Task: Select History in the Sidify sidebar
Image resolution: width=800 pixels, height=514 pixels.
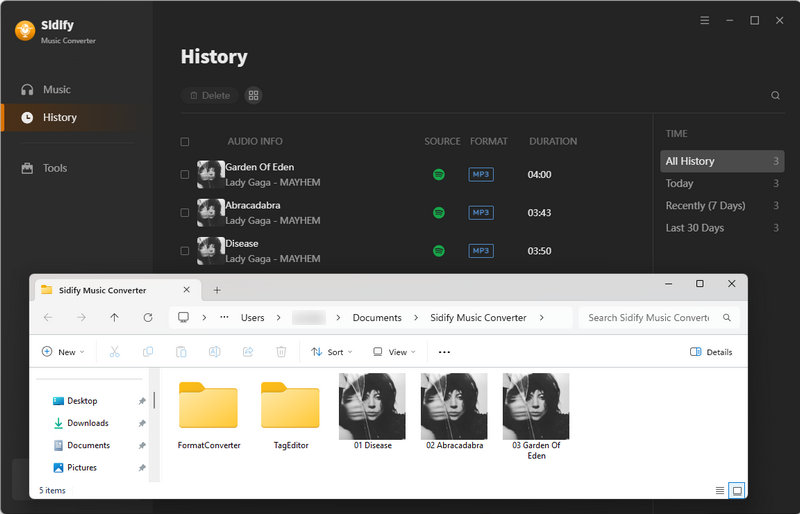Action: click(x=69, y=117)
